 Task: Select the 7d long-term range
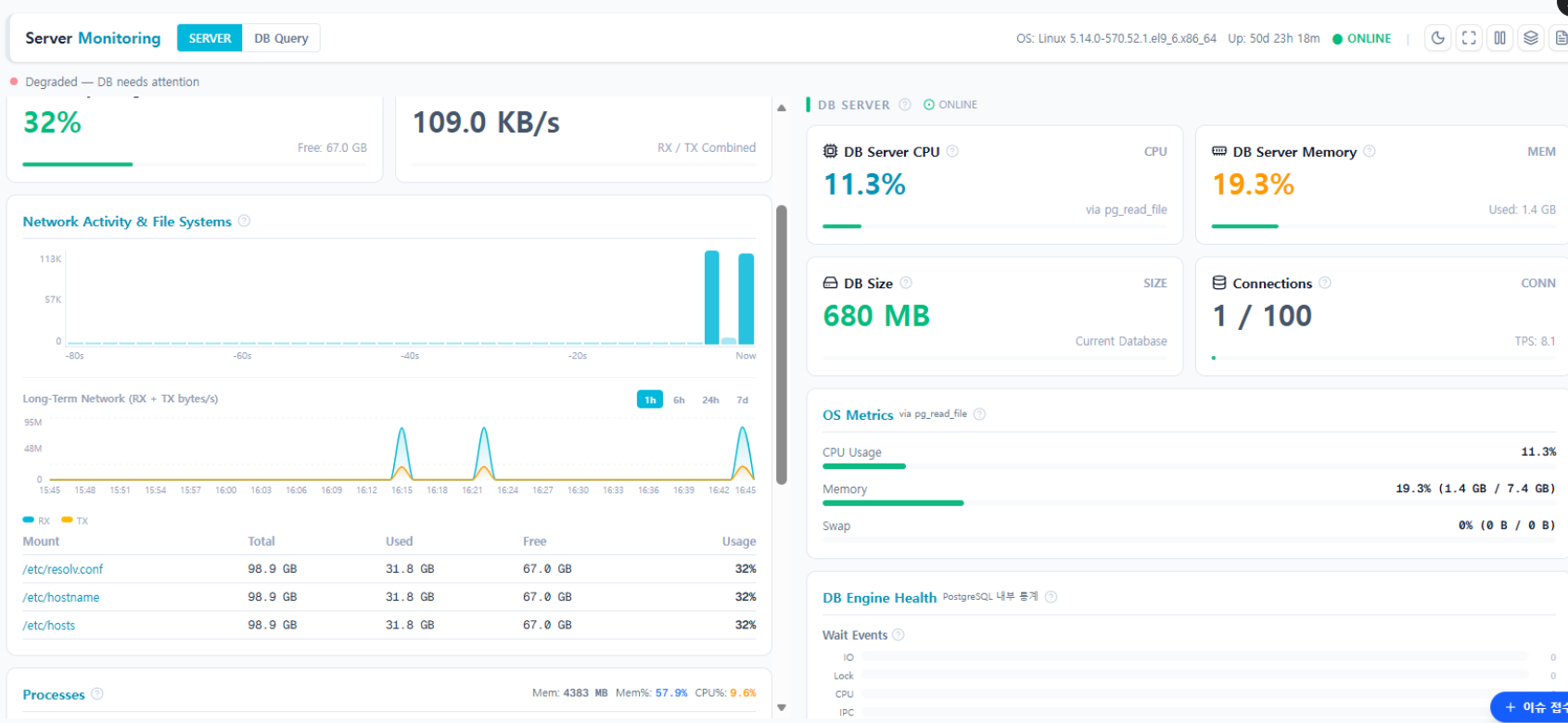click(742, 400)
